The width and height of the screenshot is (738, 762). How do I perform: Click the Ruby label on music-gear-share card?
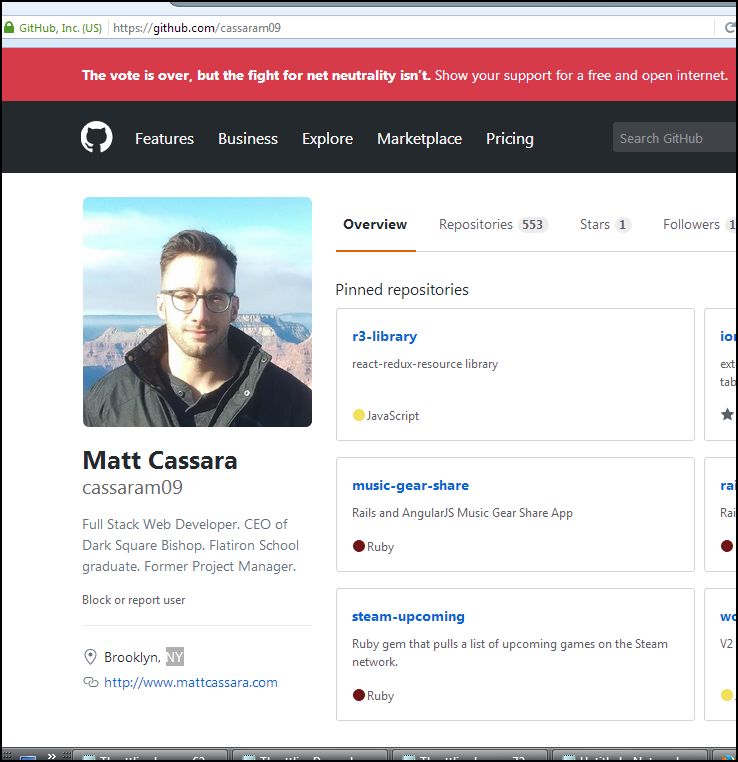(380, 547)
